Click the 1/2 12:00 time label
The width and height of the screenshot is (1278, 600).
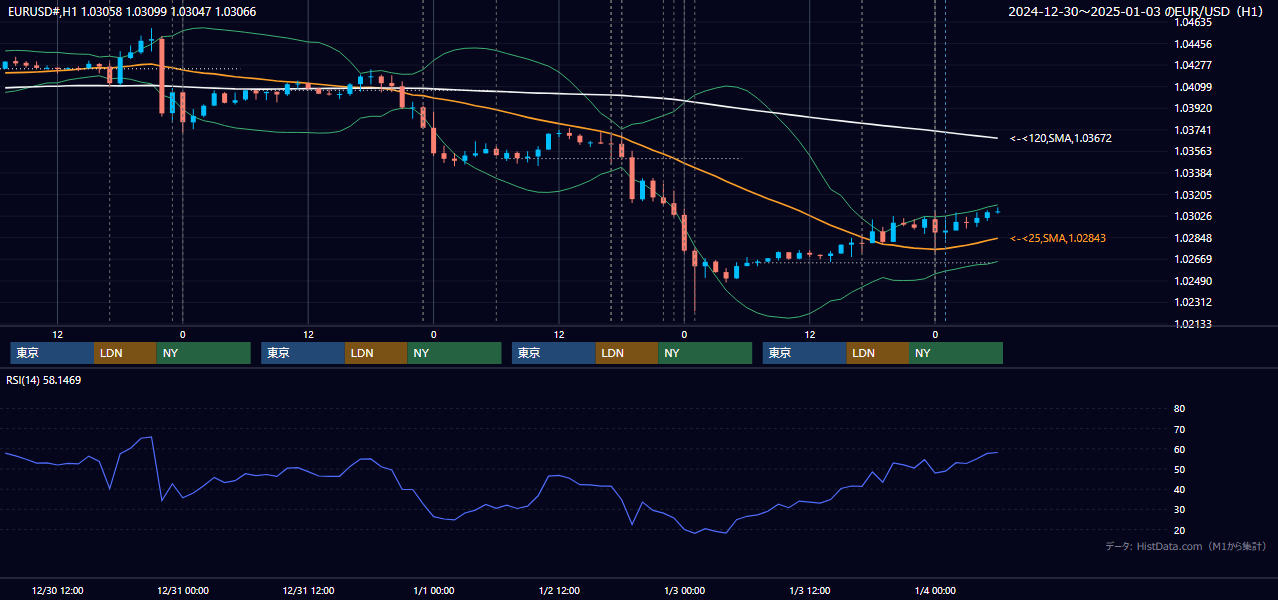point(559,590)
